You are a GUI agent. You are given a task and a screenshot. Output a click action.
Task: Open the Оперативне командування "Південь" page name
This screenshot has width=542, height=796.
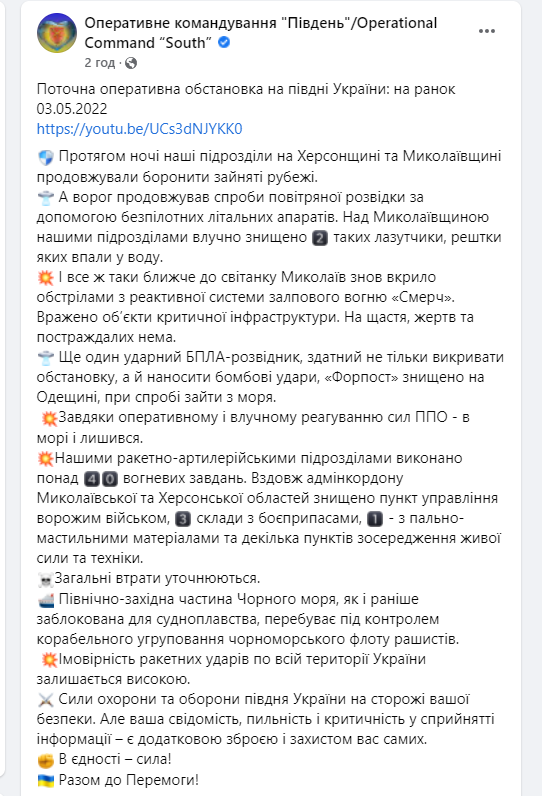(x=260, y=32)
